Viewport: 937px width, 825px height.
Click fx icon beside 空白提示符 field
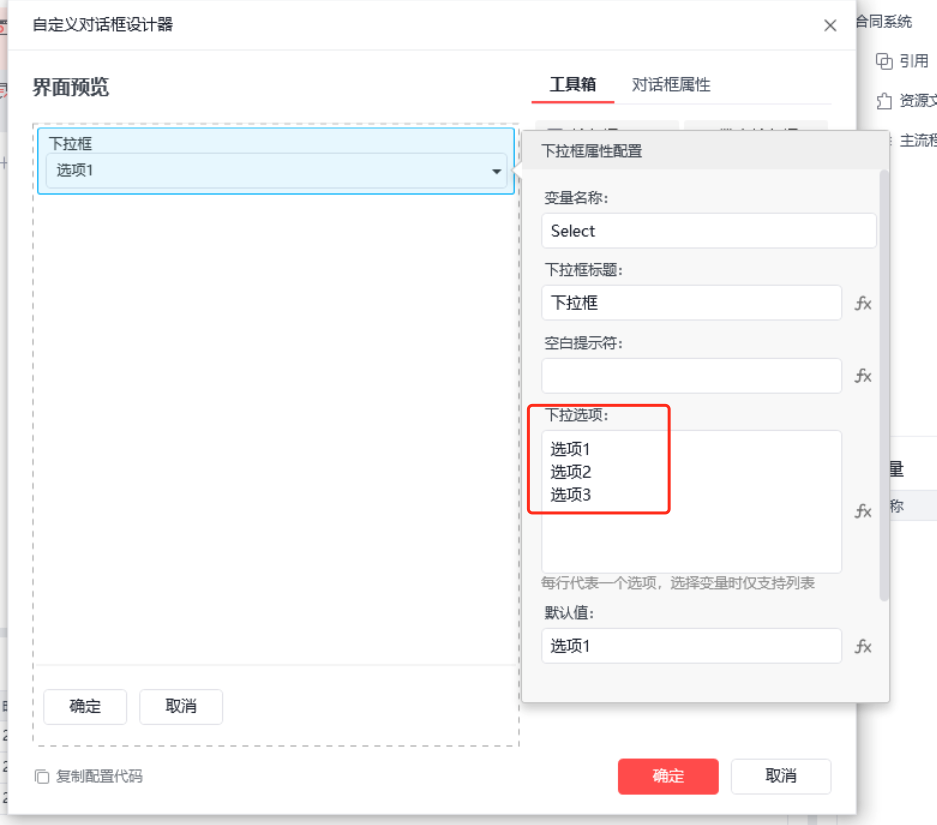point(863,376)
